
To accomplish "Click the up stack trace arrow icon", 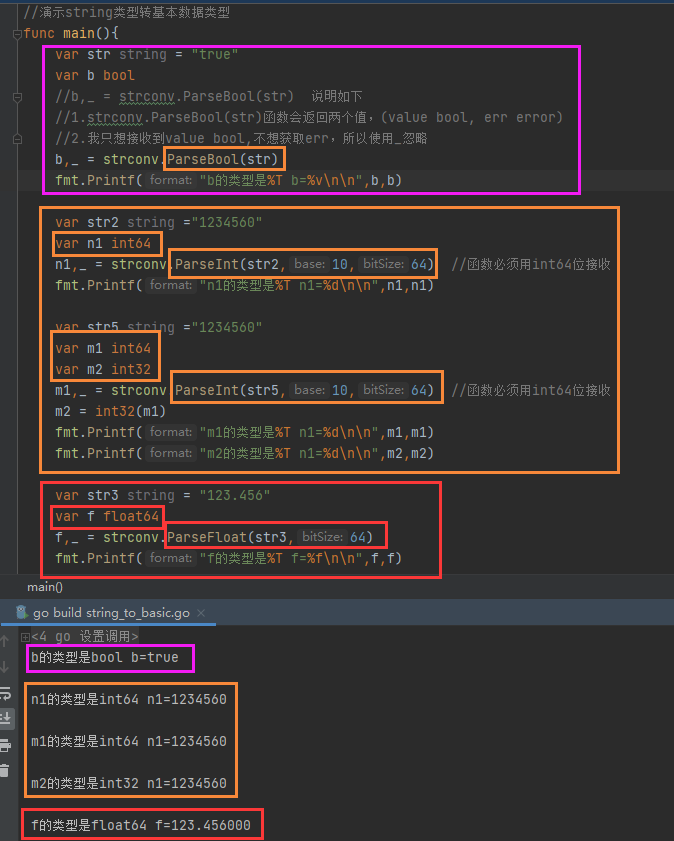I will point(7,640).
